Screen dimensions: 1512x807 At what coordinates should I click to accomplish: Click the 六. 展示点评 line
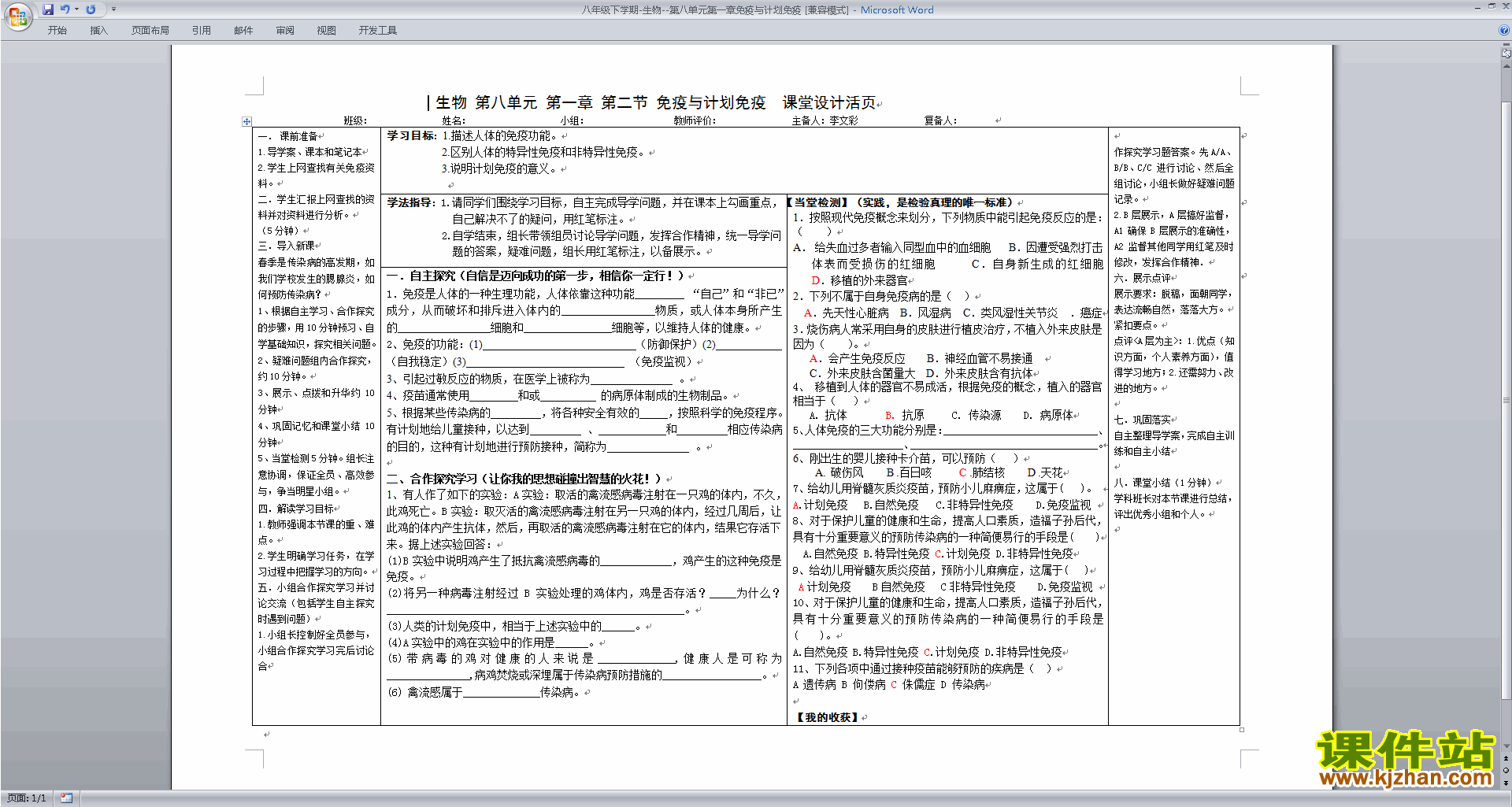tap(1142, 278)
